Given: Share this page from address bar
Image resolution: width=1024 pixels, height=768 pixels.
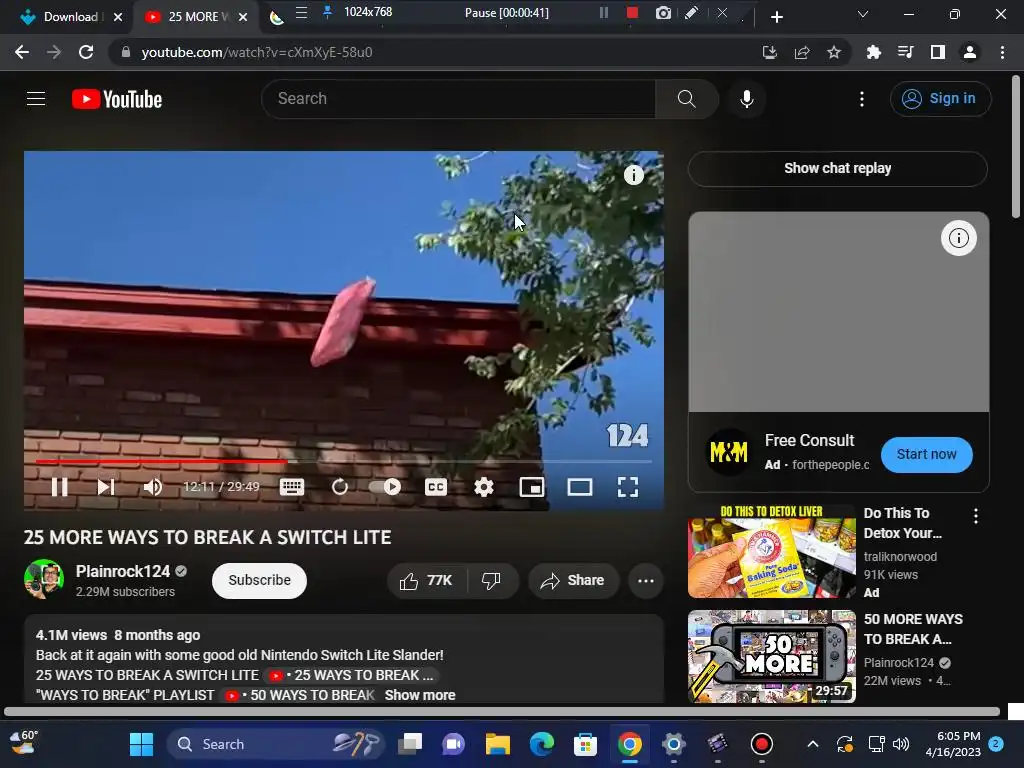Looking at the screenshot, I should pyautogui.click(x=802, y=52).
